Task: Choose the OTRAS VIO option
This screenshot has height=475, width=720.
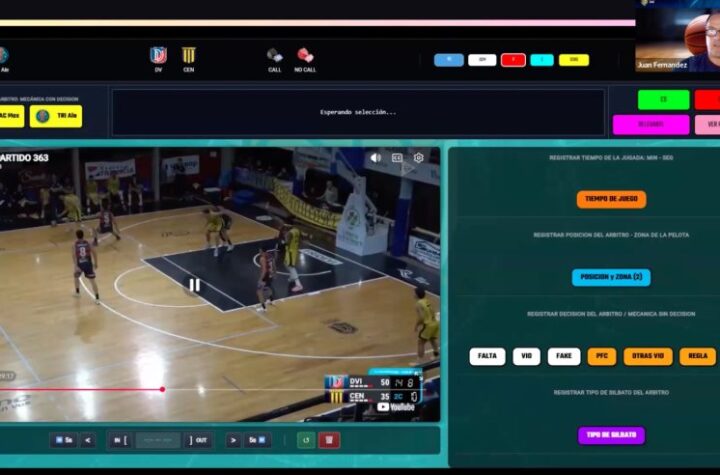Action: 648,356
